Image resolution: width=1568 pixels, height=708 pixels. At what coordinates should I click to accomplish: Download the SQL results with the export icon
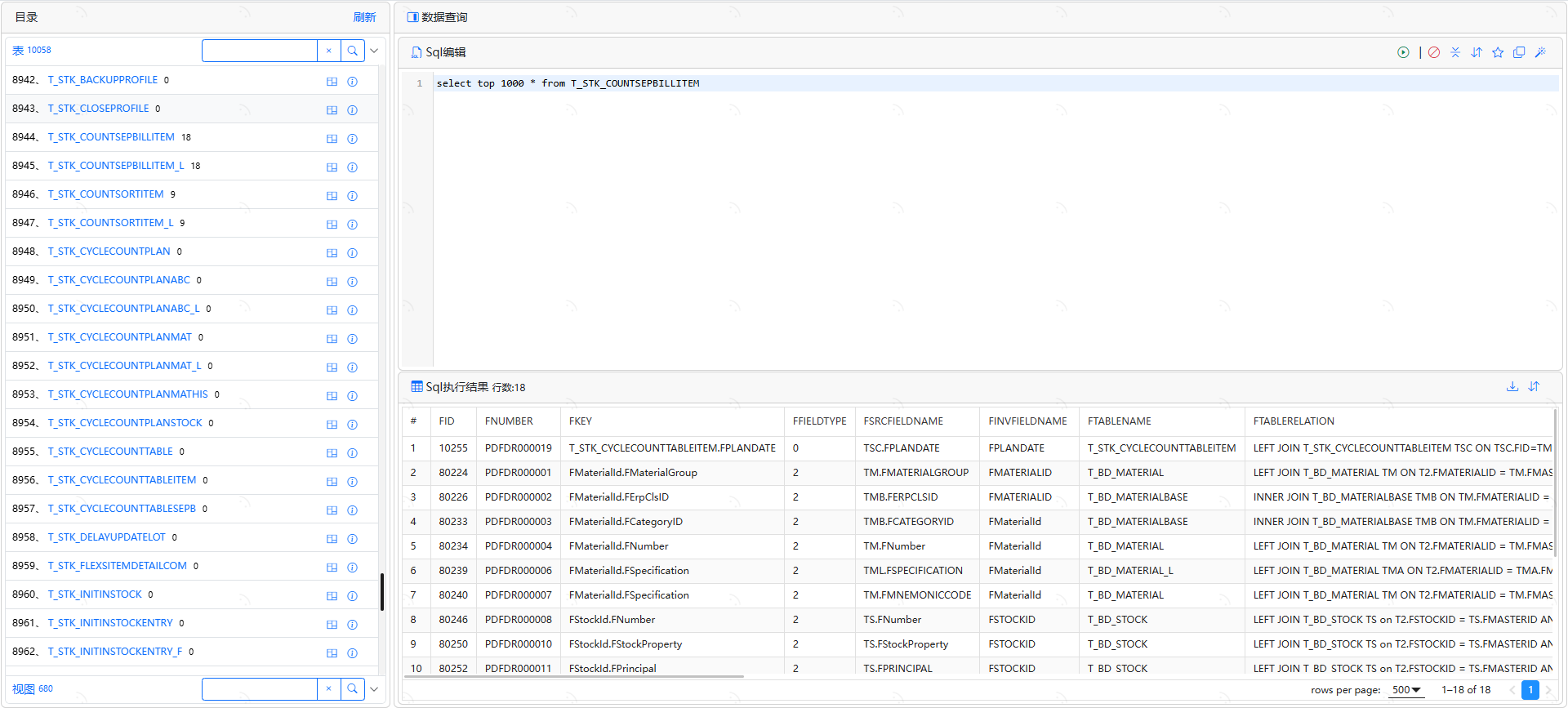tap(1512, 386)
